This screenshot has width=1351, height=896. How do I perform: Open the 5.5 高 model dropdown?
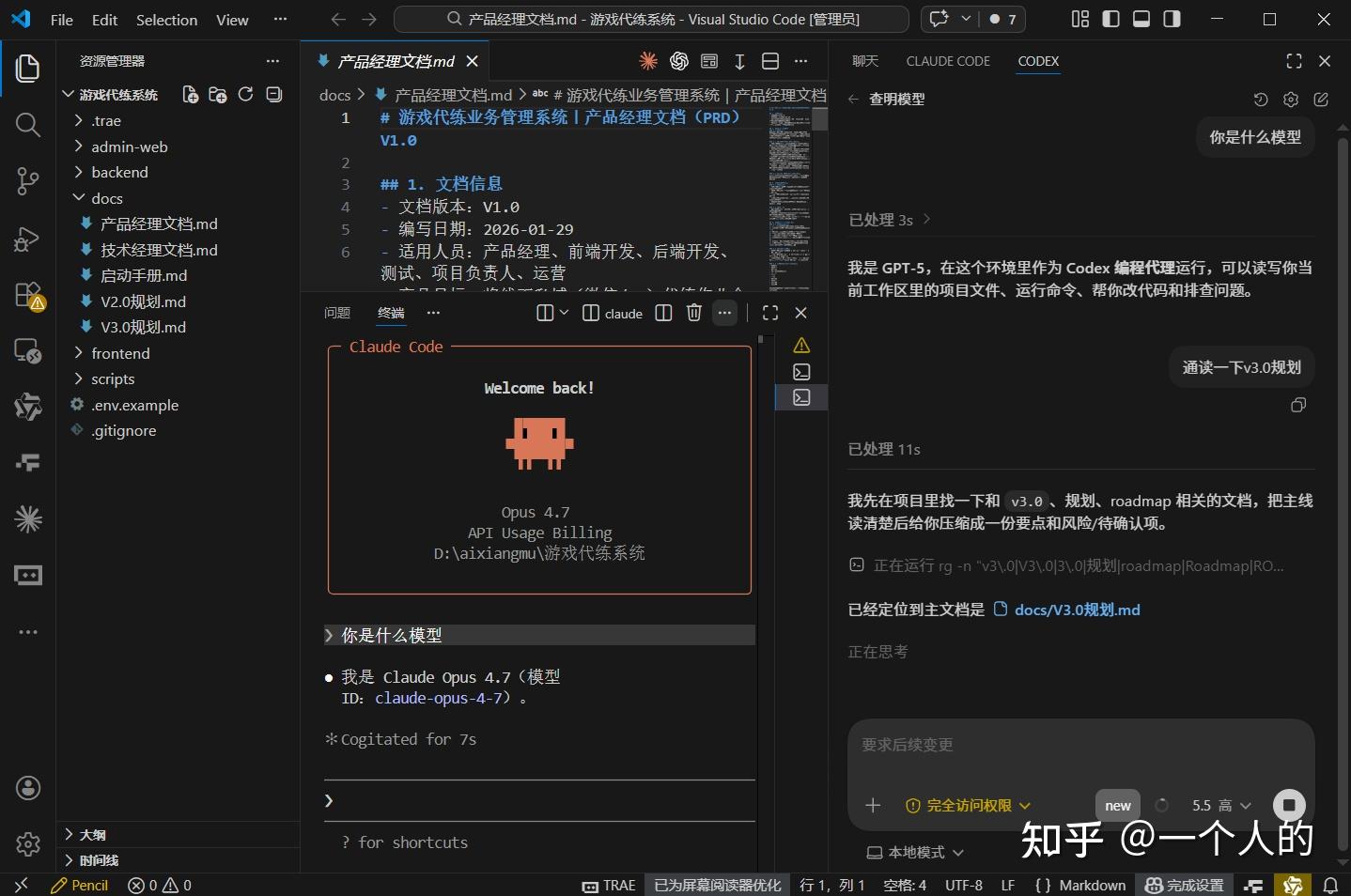coord(1221,806)
